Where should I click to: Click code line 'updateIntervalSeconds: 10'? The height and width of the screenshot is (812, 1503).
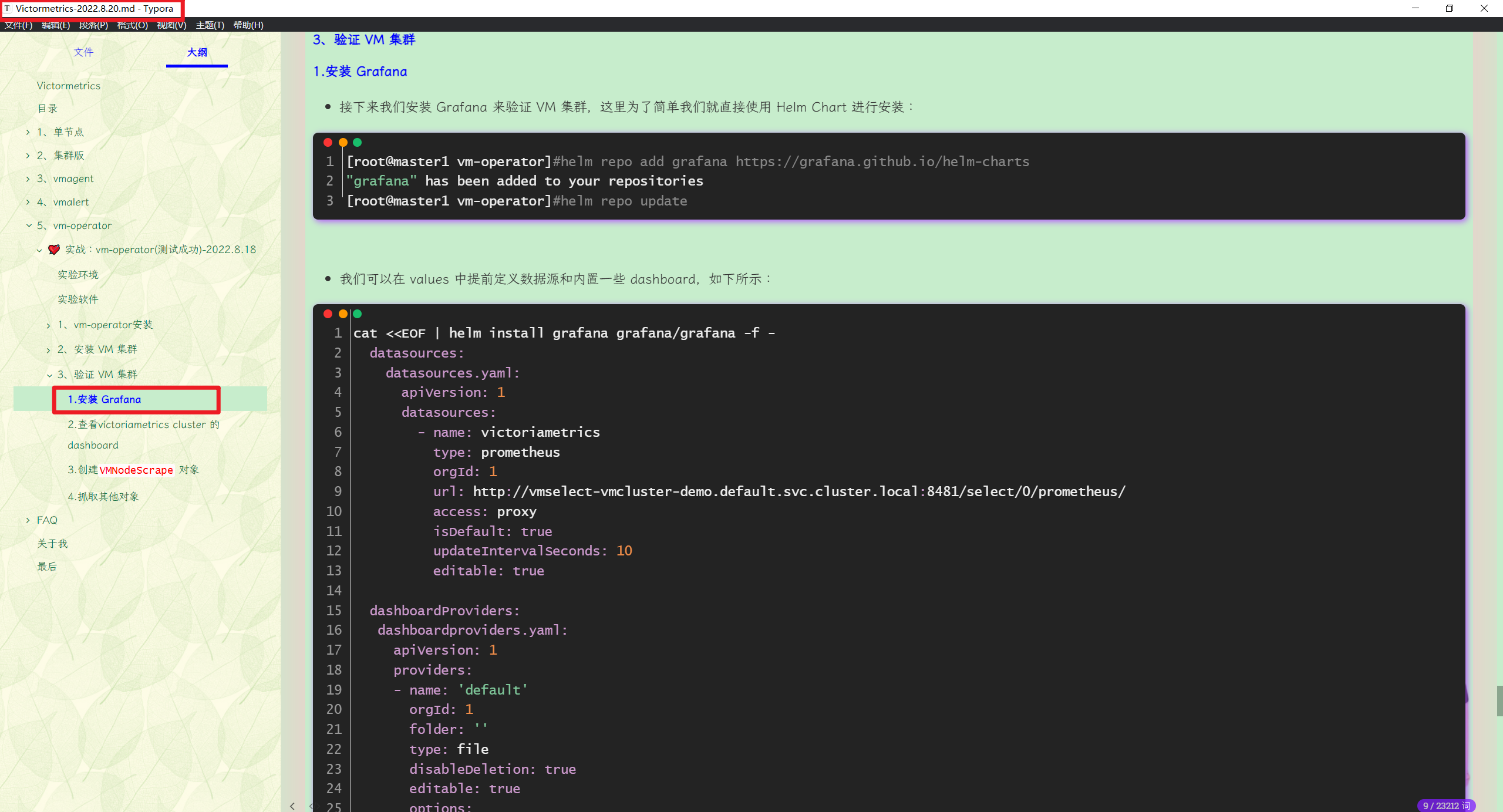pyautogui.click(x=533, y=551)
